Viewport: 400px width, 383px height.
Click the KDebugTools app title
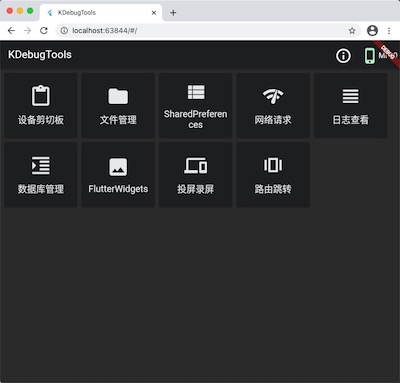point(40,55)
